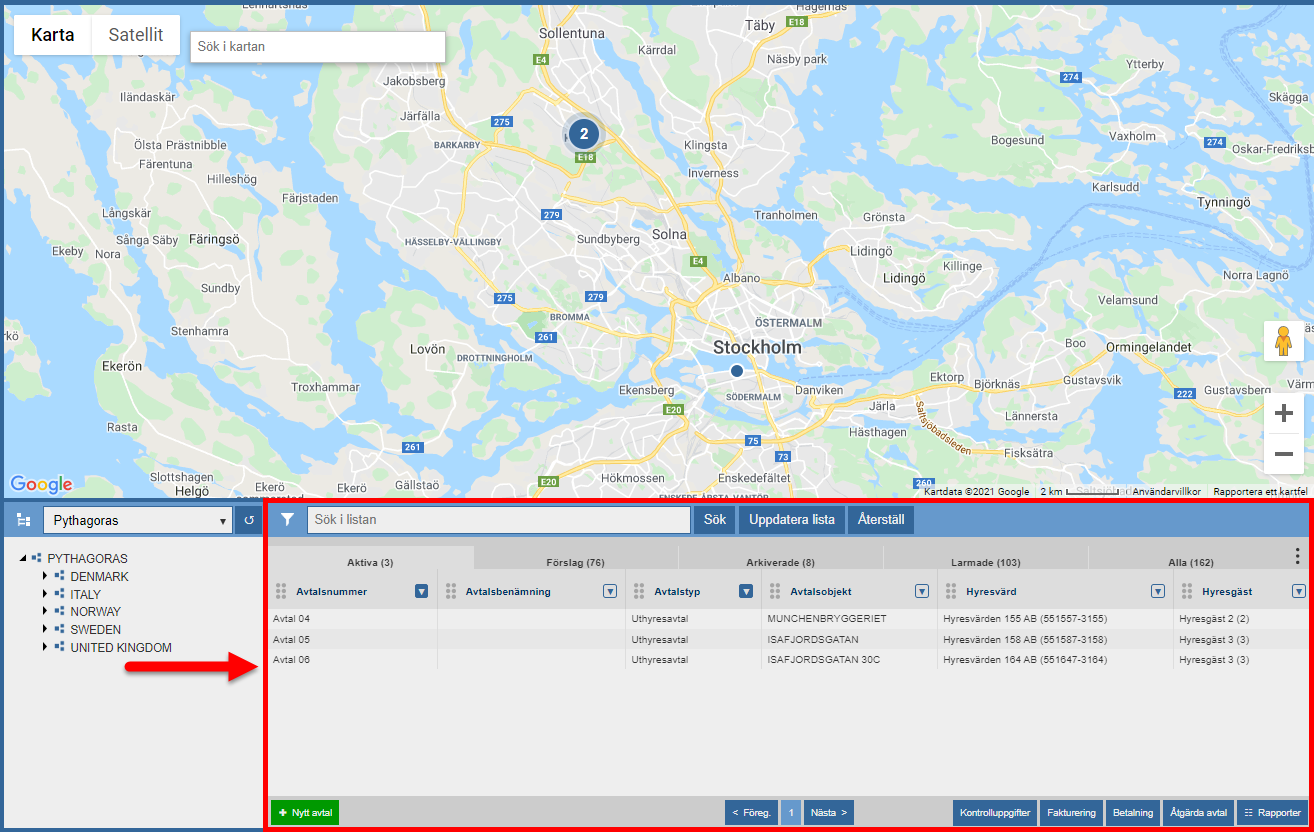Switch map to Satellit view
Screen dimensions: 1314x832
[x=136, y=35]
